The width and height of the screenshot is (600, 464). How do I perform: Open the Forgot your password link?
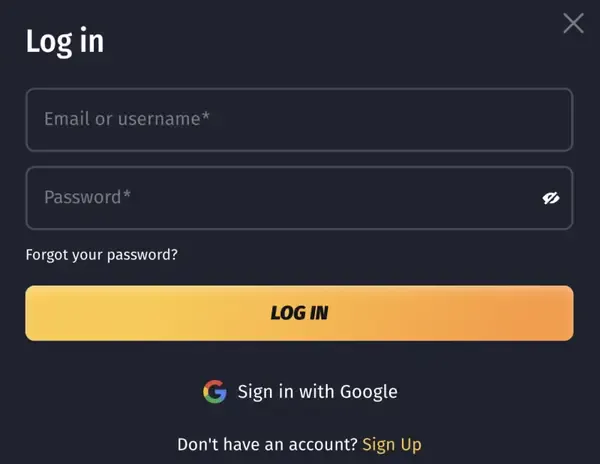(x=102, y=254)
